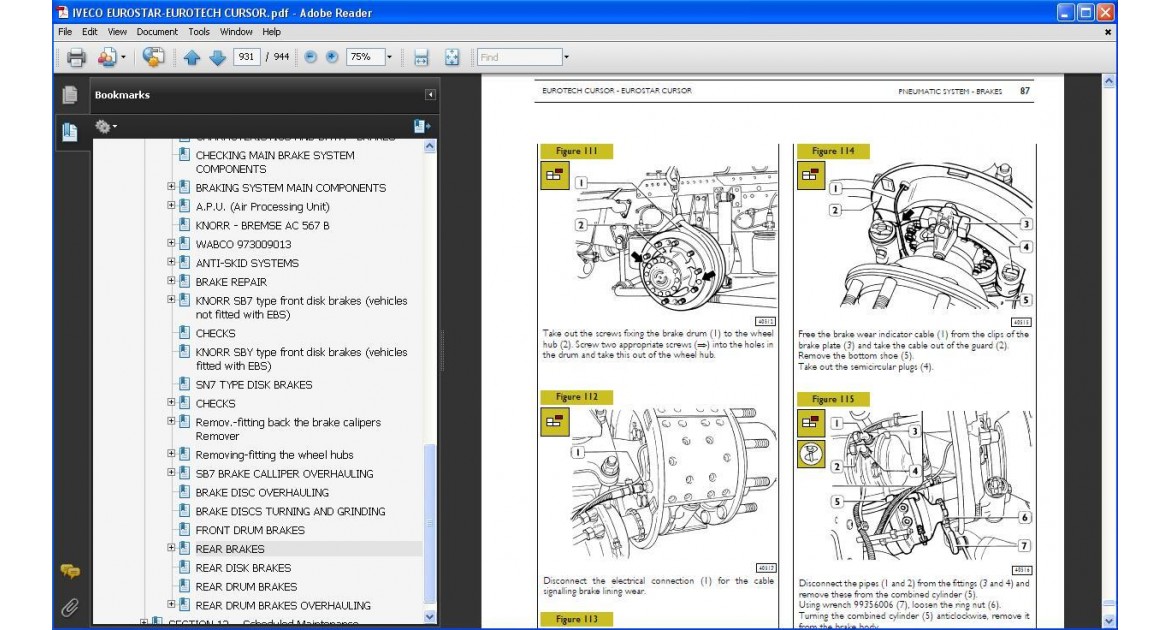Screen dimensions: 1170x630
Task: Open the BRAKE DISC OVERHAULING bookmark
Action: pos(262,493)
